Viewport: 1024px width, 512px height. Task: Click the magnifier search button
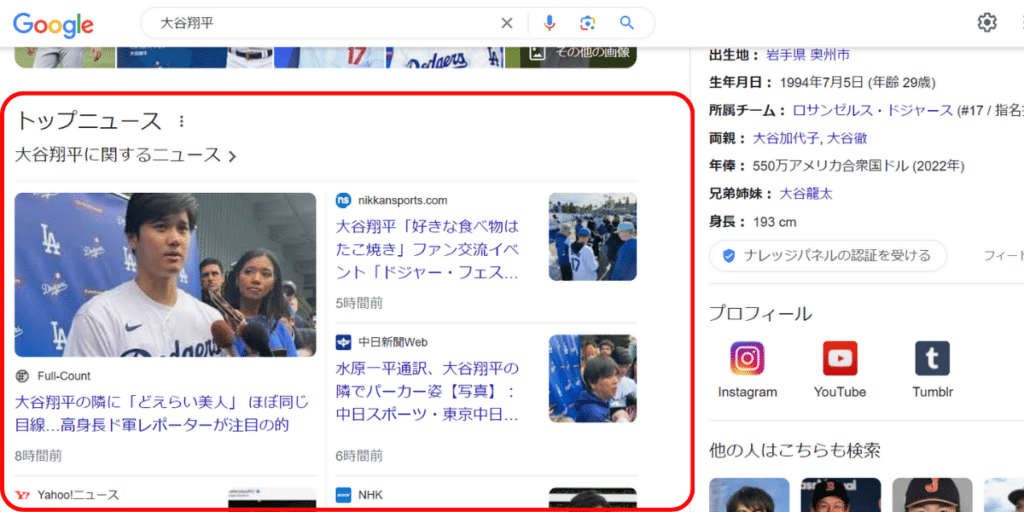pyautogui.click(x=627, y=24)
